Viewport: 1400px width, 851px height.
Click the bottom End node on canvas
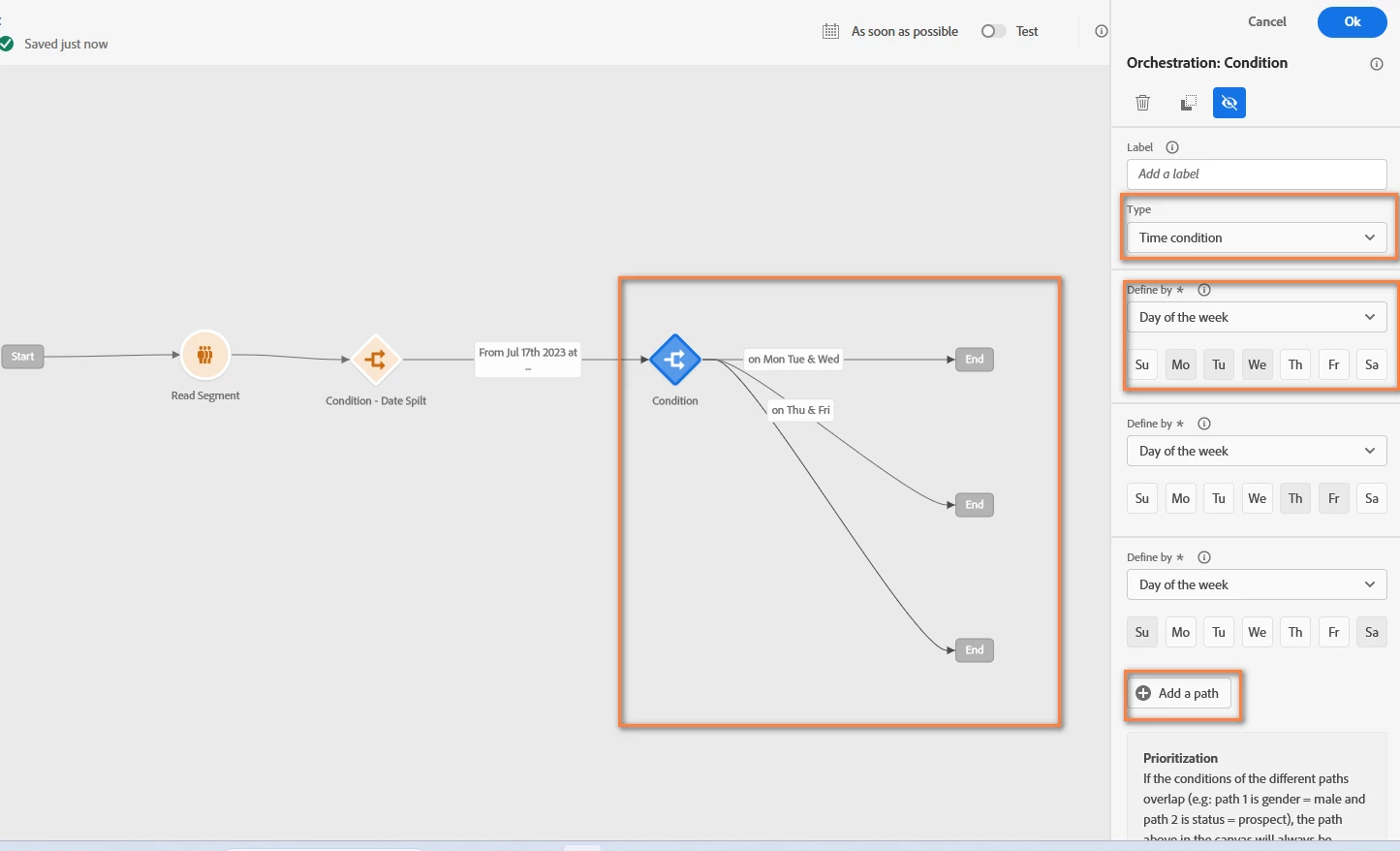975,650
